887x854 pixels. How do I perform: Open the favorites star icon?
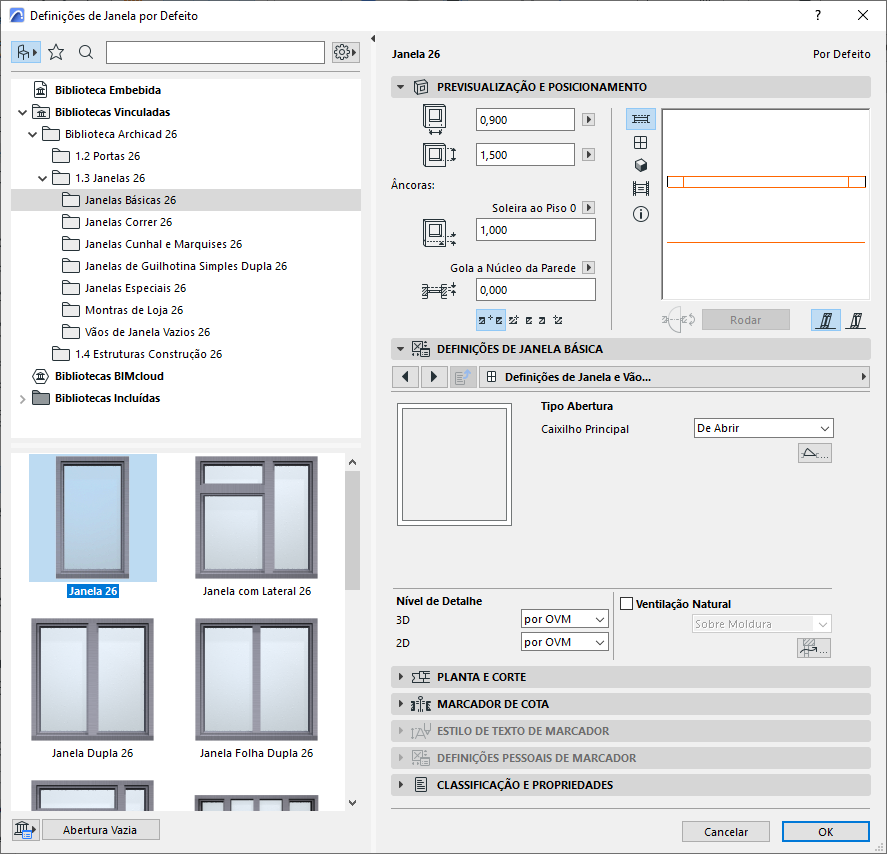(x=56, y=52)
